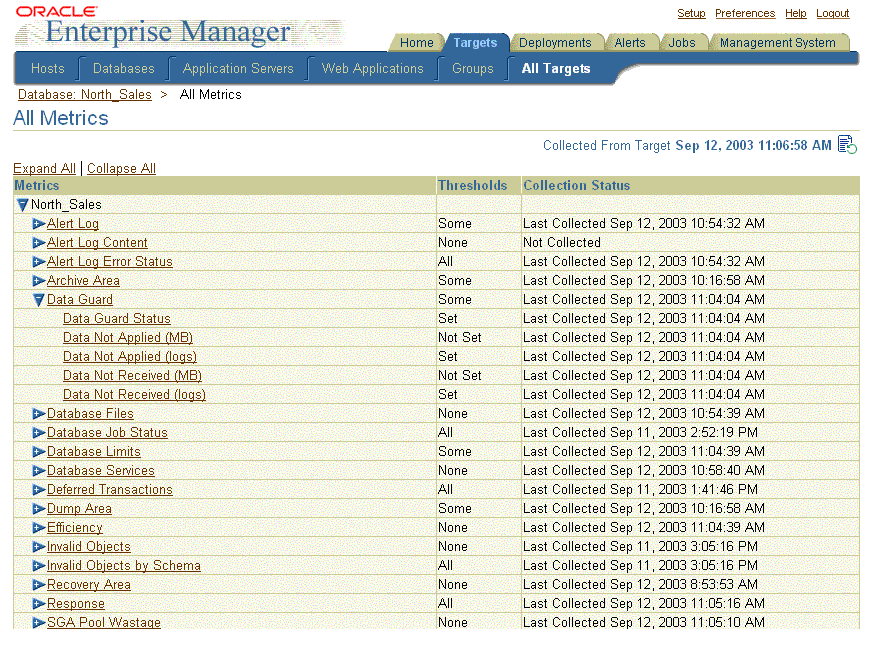Viewport: 895px width, 652px height.
Task: Expand the Deferred Transactions arrow
Action: coord(39,490)
